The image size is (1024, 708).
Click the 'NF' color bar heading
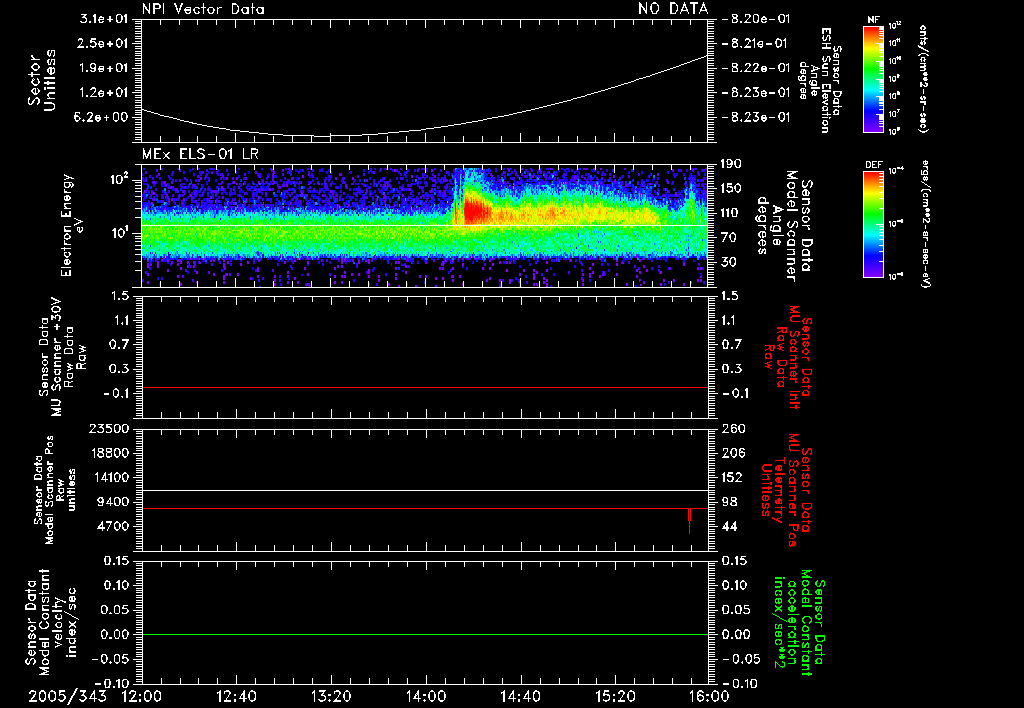tap(873, 20)
